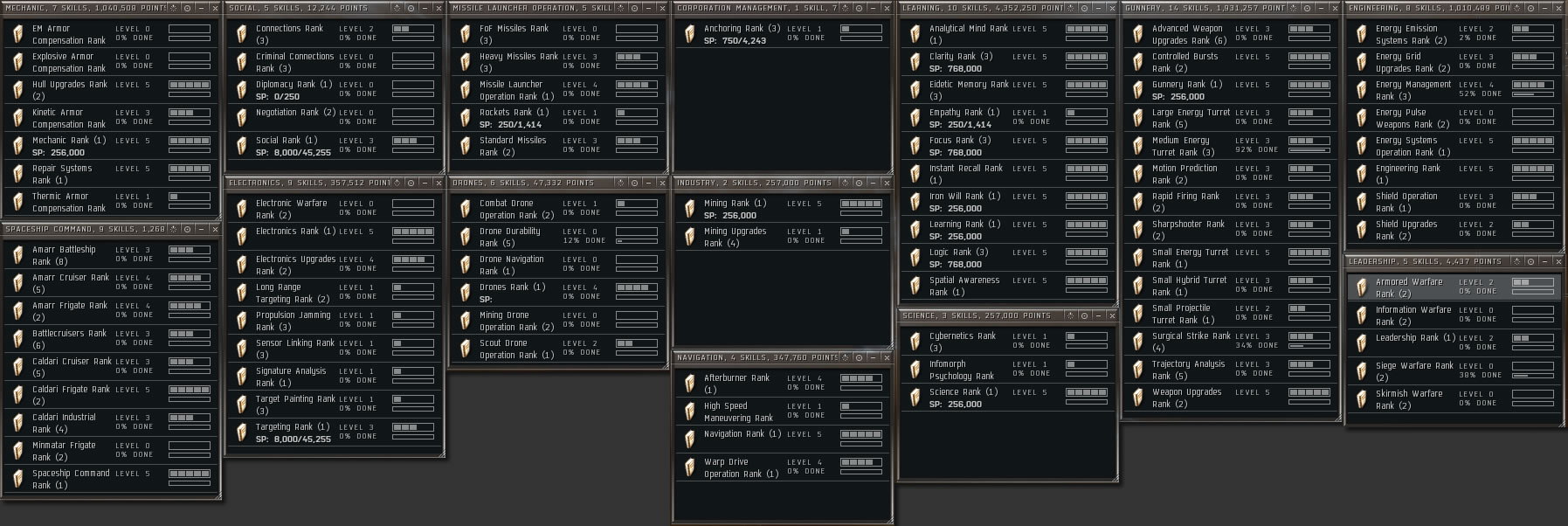The image size is (1568, 526).
Task: Pin the Mechanic window using circle icon
Action: [x=188, y=8]
